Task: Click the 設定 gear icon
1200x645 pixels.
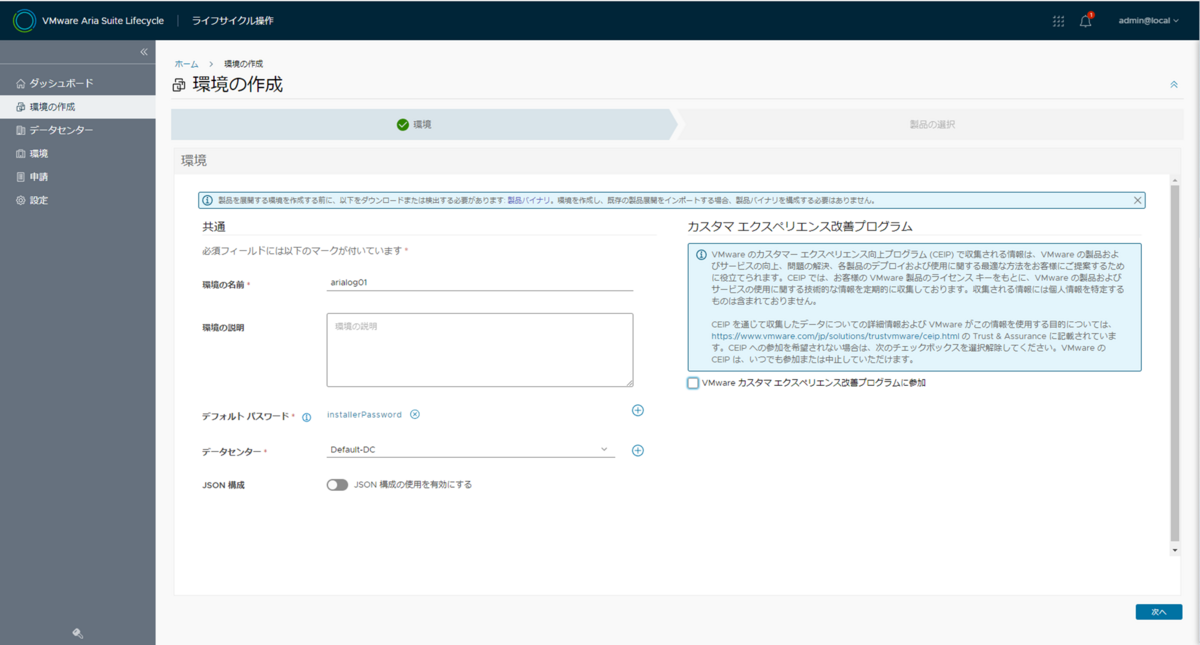Action: [x=20, y=201]
